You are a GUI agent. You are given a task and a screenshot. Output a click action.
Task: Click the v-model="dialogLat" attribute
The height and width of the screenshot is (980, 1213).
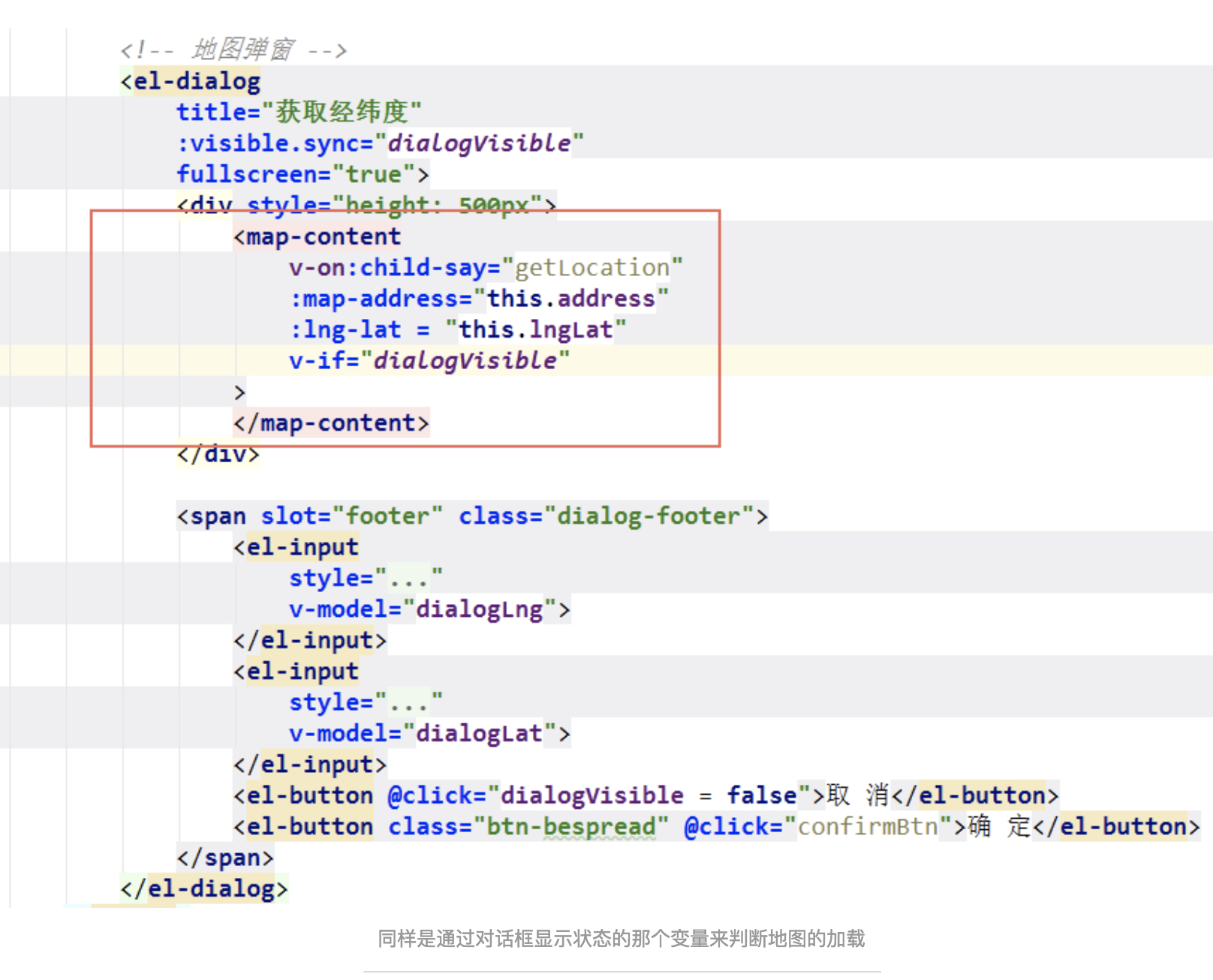point(423,734)
